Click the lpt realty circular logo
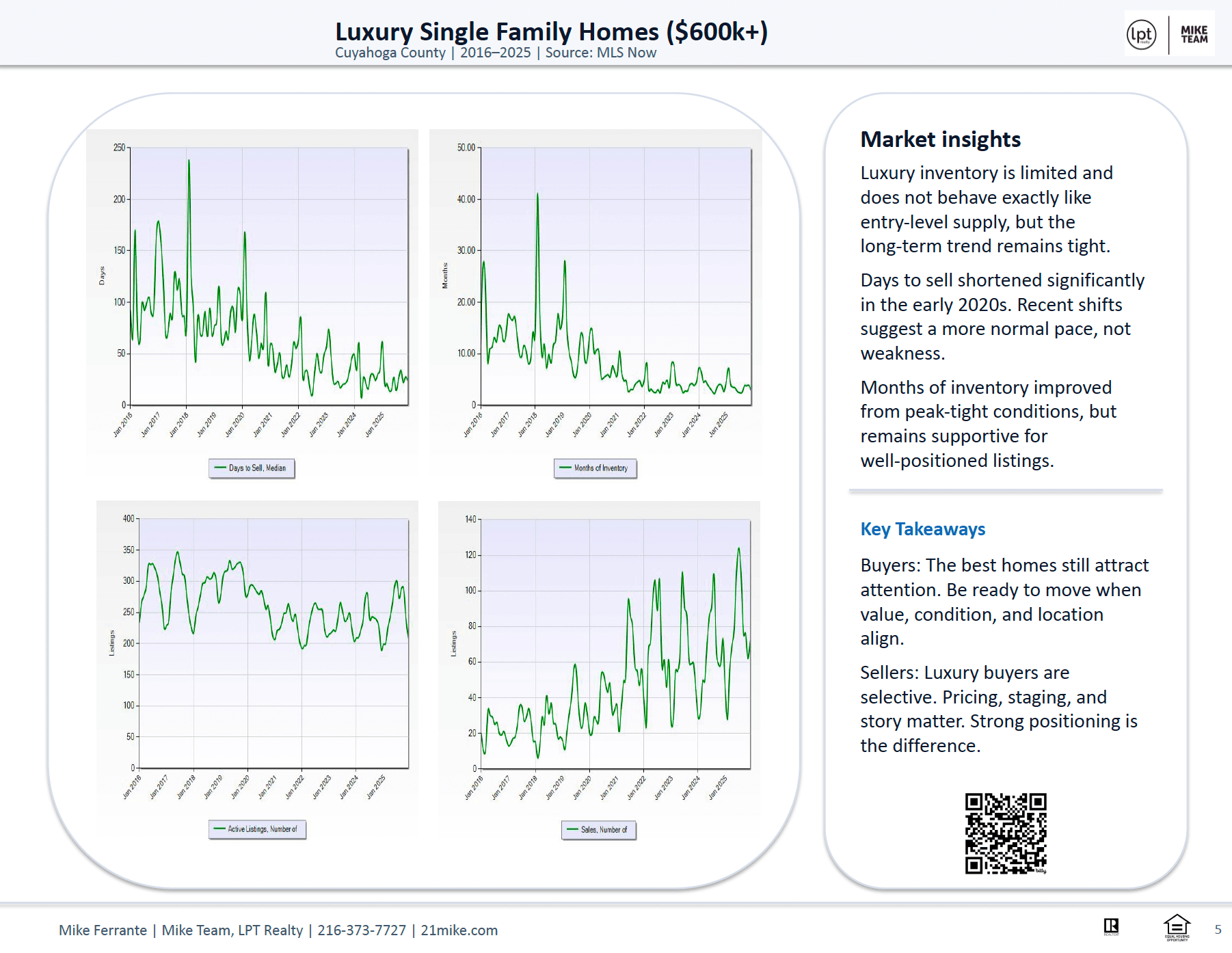 pyautogui.click(x=1141, y=34)
